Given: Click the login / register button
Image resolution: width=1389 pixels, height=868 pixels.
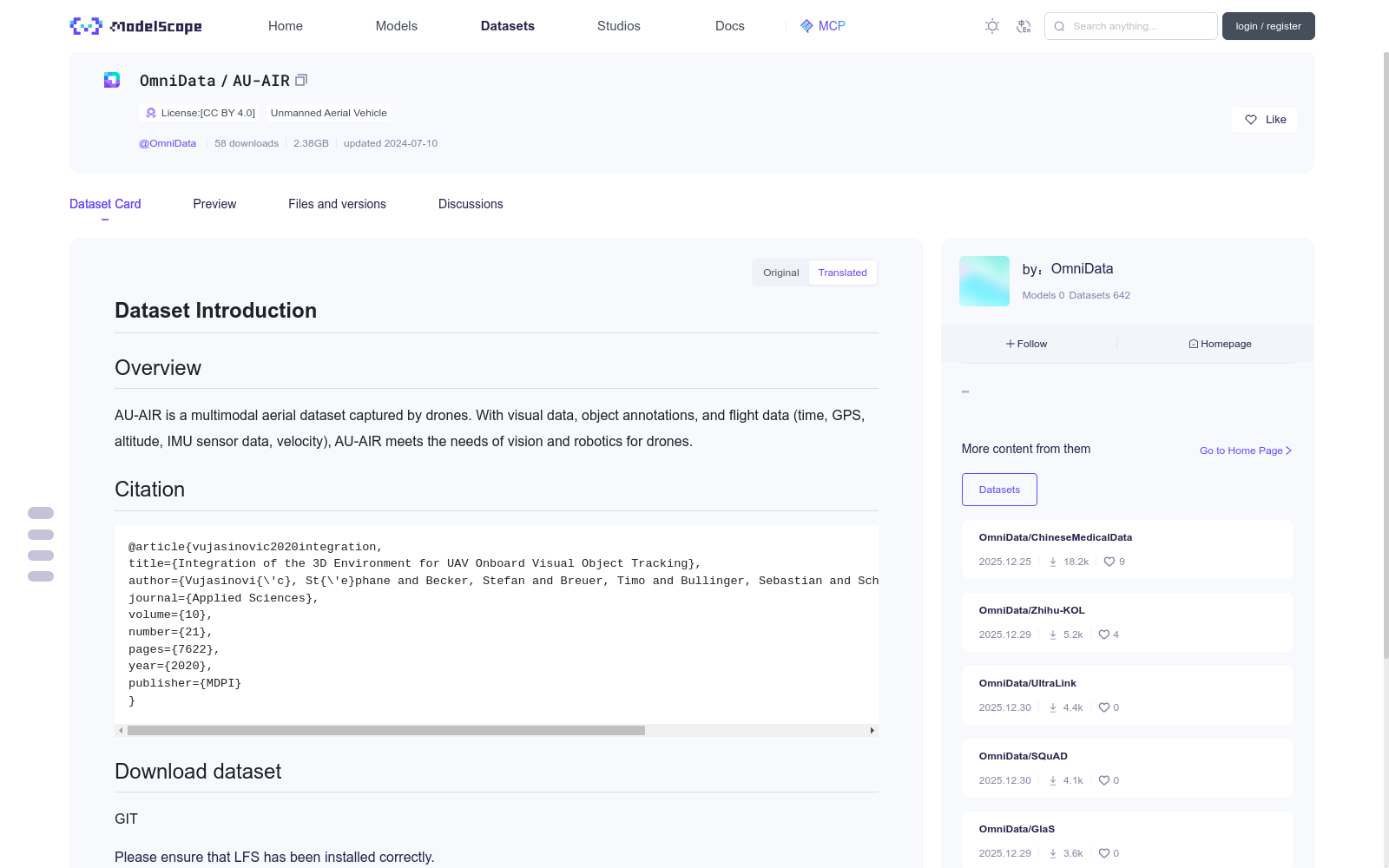Looking at the screenshot, I should click(x=1268, y=26).
